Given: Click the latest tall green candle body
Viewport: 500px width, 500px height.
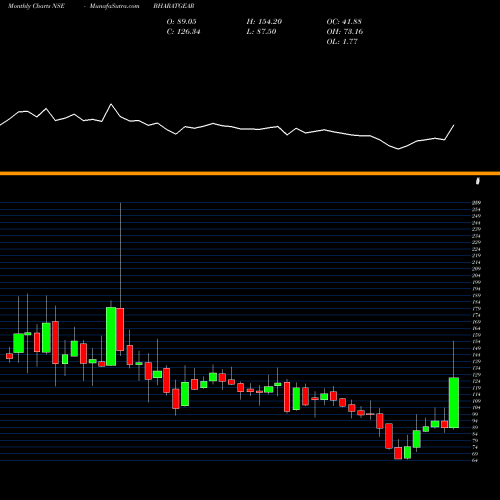Looking at the screenshot, I should coord(454,402).
